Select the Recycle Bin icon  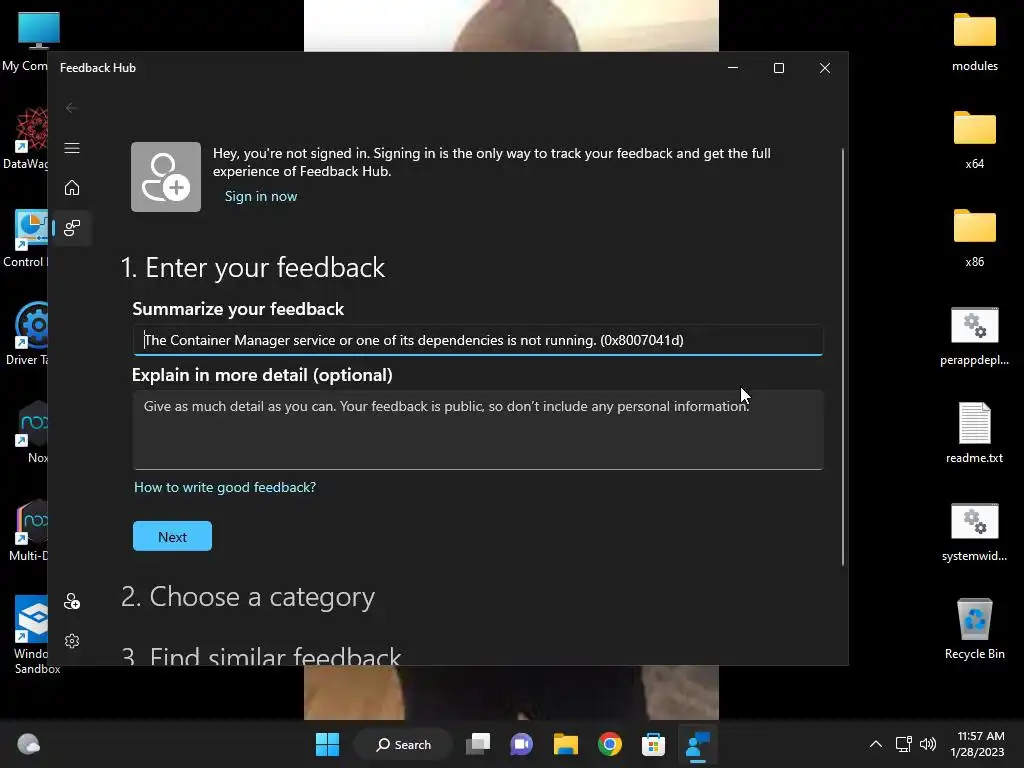[974, 628]
